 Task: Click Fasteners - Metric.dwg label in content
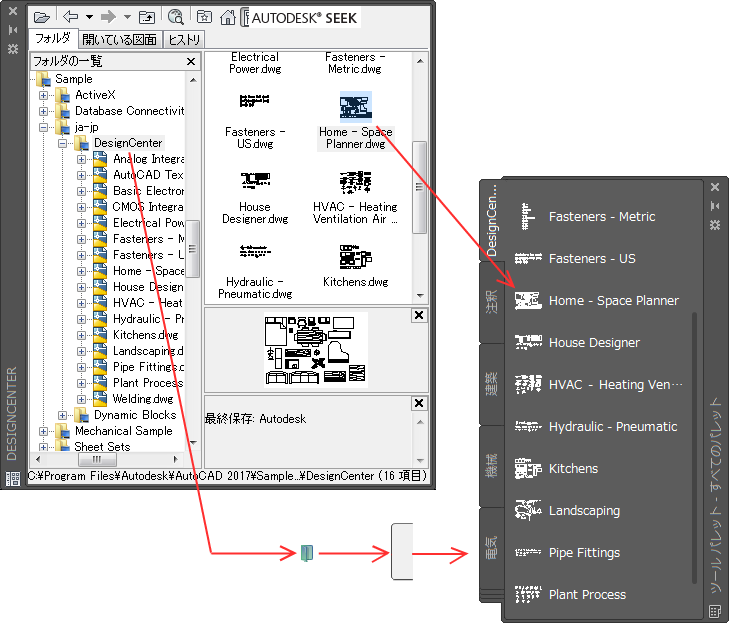pyautogui.click(x=355, y=63)
